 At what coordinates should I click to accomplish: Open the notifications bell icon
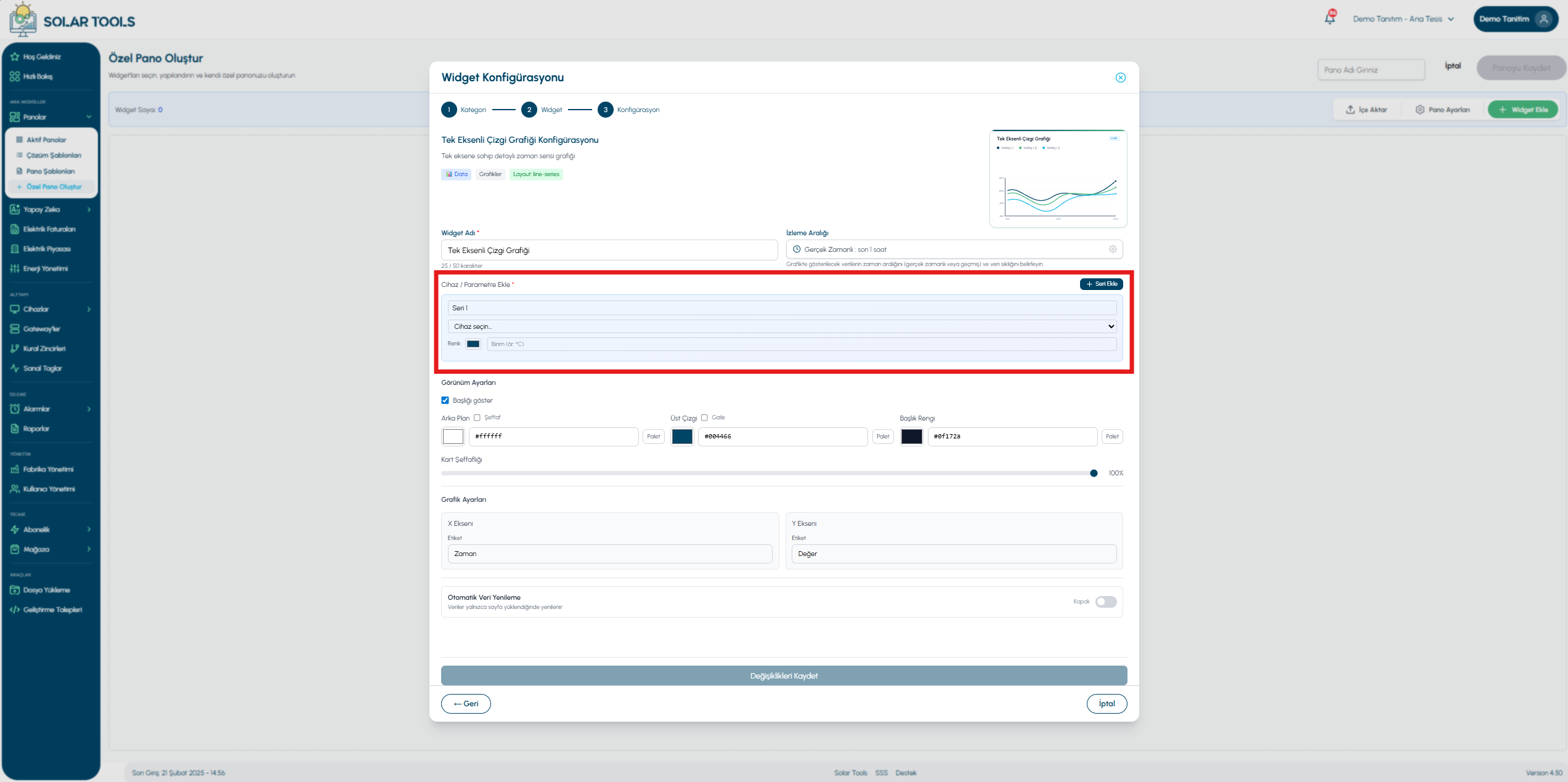coord(1330,18)
